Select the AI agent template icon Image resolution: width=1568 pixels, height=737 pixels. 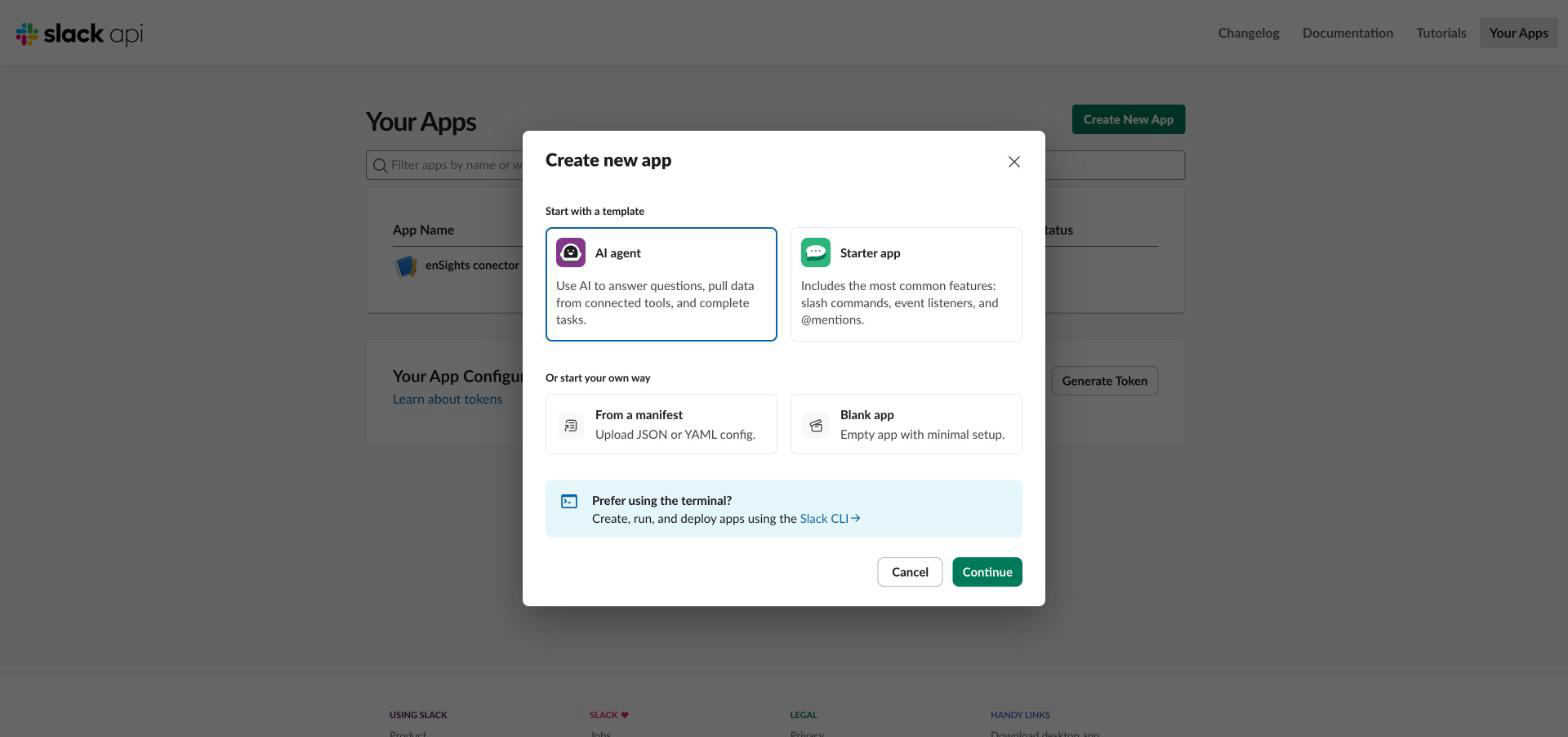point(571,253)
